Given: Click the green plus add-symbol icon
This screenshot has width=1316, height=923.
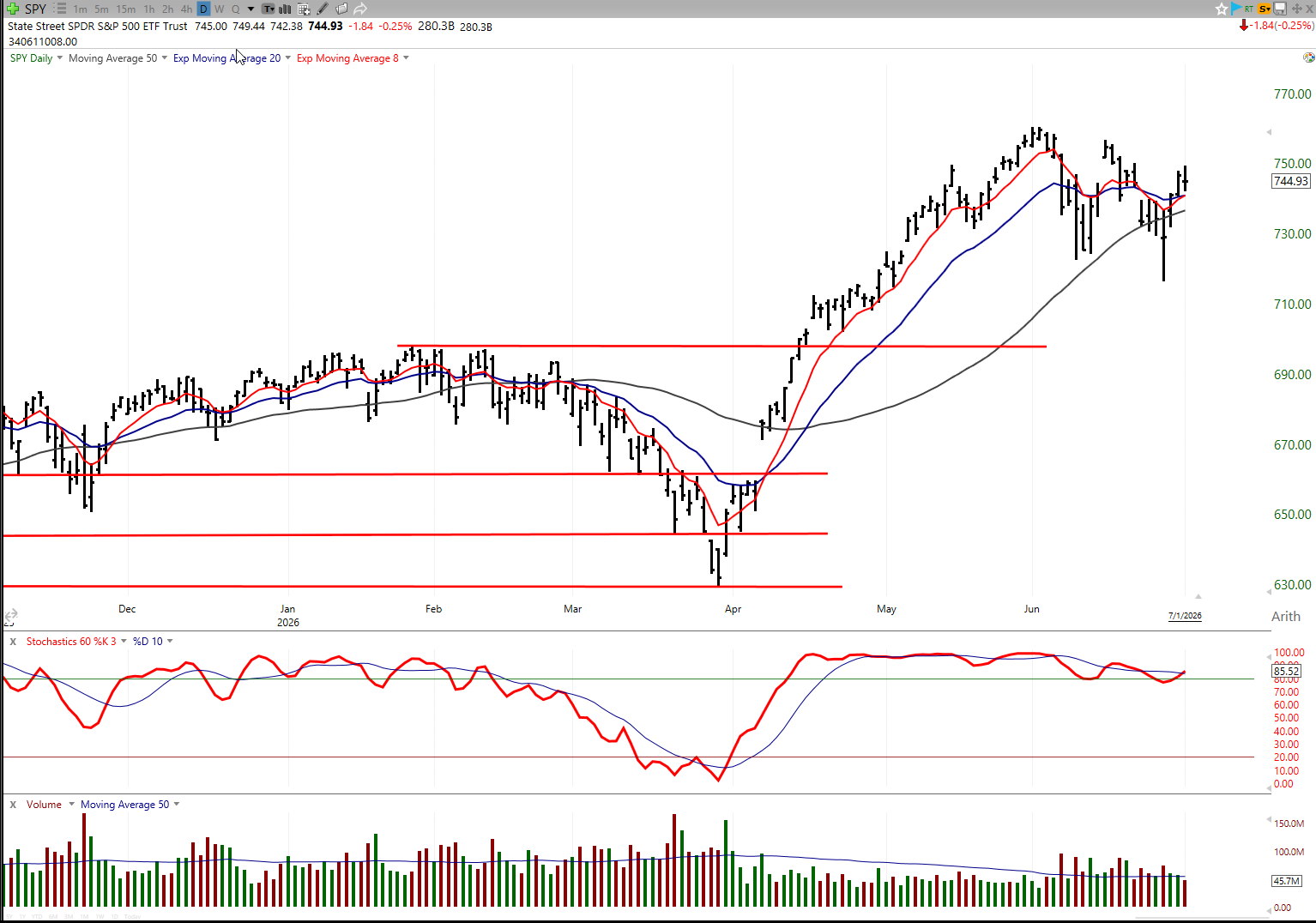Looking at the screenshot, I should pyautogui.click(x=12, y=9).
